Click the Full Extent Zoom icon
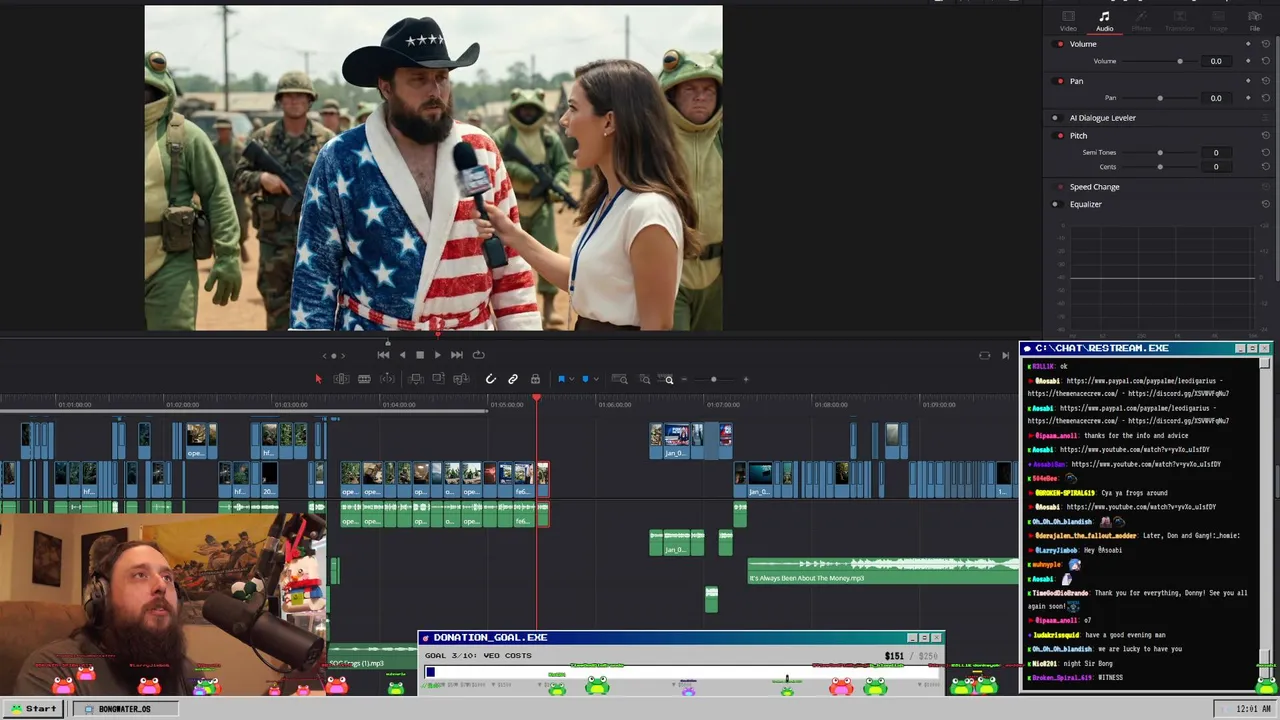 coord(620,379)
